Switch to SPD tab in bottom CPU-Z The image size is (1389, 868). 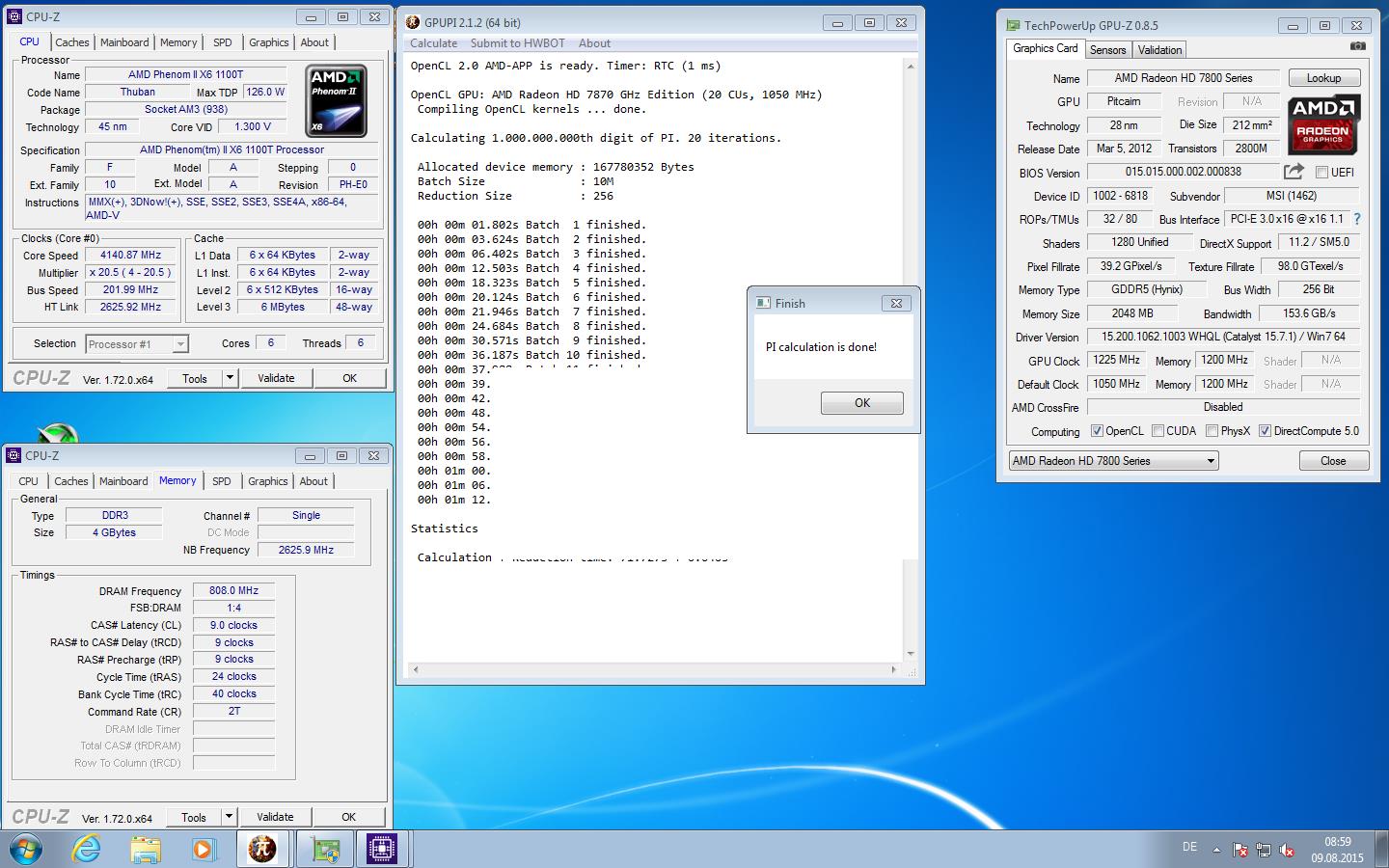click(x=221, y=481)
